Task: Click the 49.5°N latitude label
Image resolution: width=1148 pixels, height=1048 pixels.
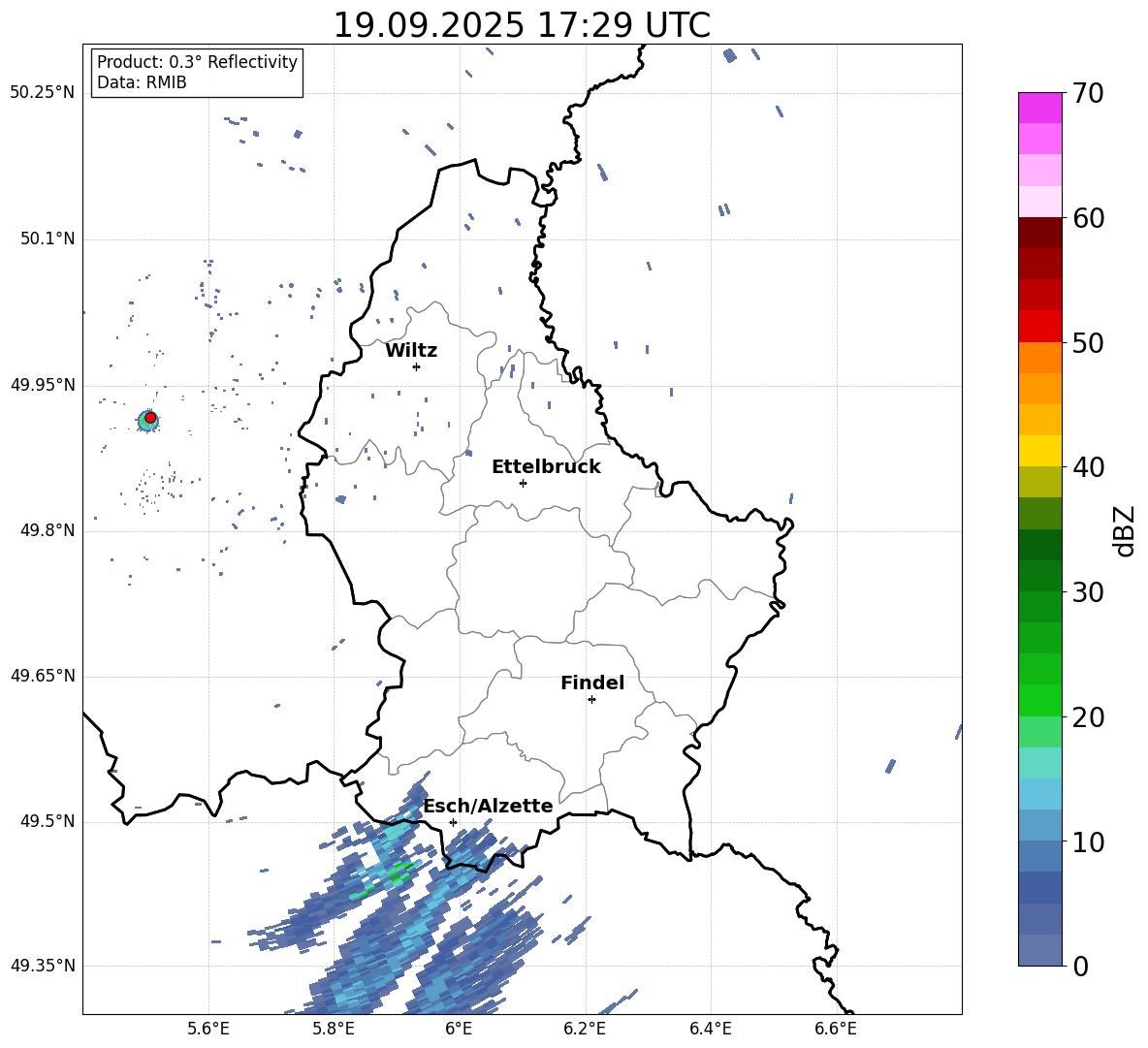Action: (x=48, y=822)
